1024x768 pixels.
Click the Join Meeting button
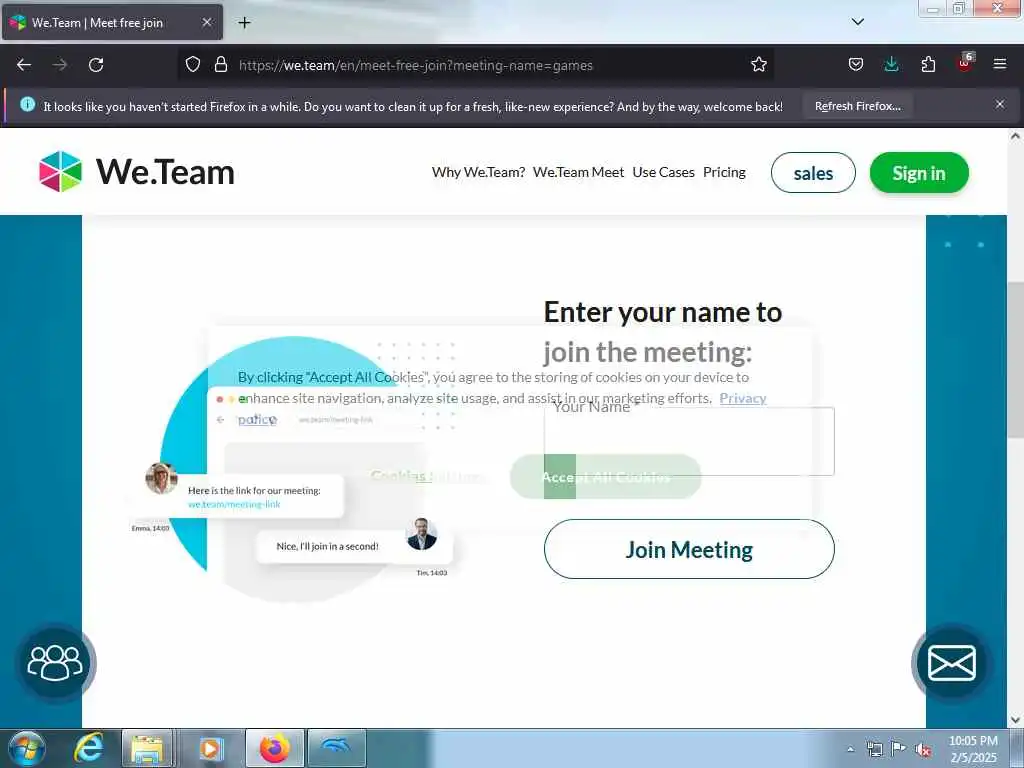[689, 549]
